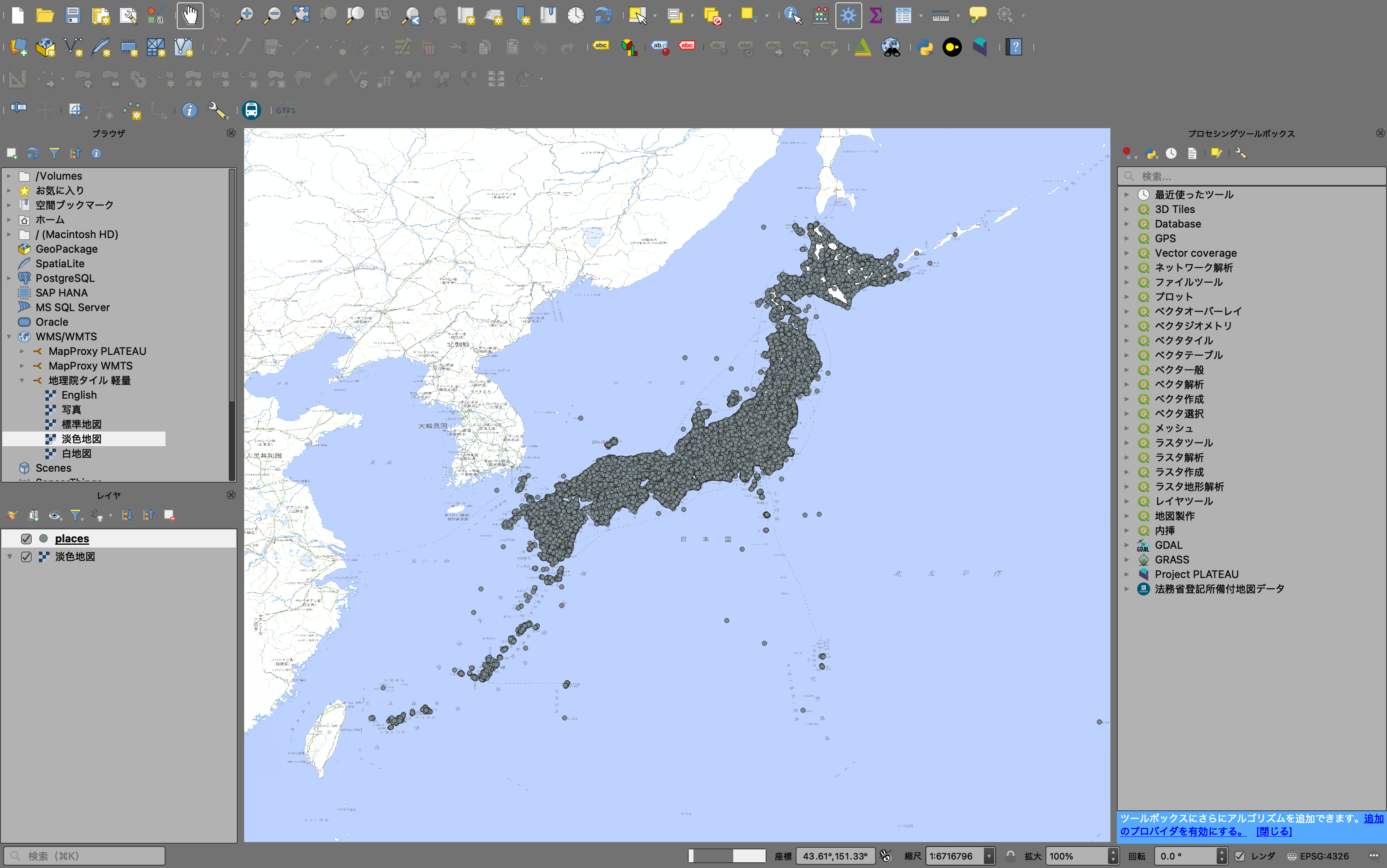Expand the GDAL toolbox group
The image size is (1387, 868).
1127,546
